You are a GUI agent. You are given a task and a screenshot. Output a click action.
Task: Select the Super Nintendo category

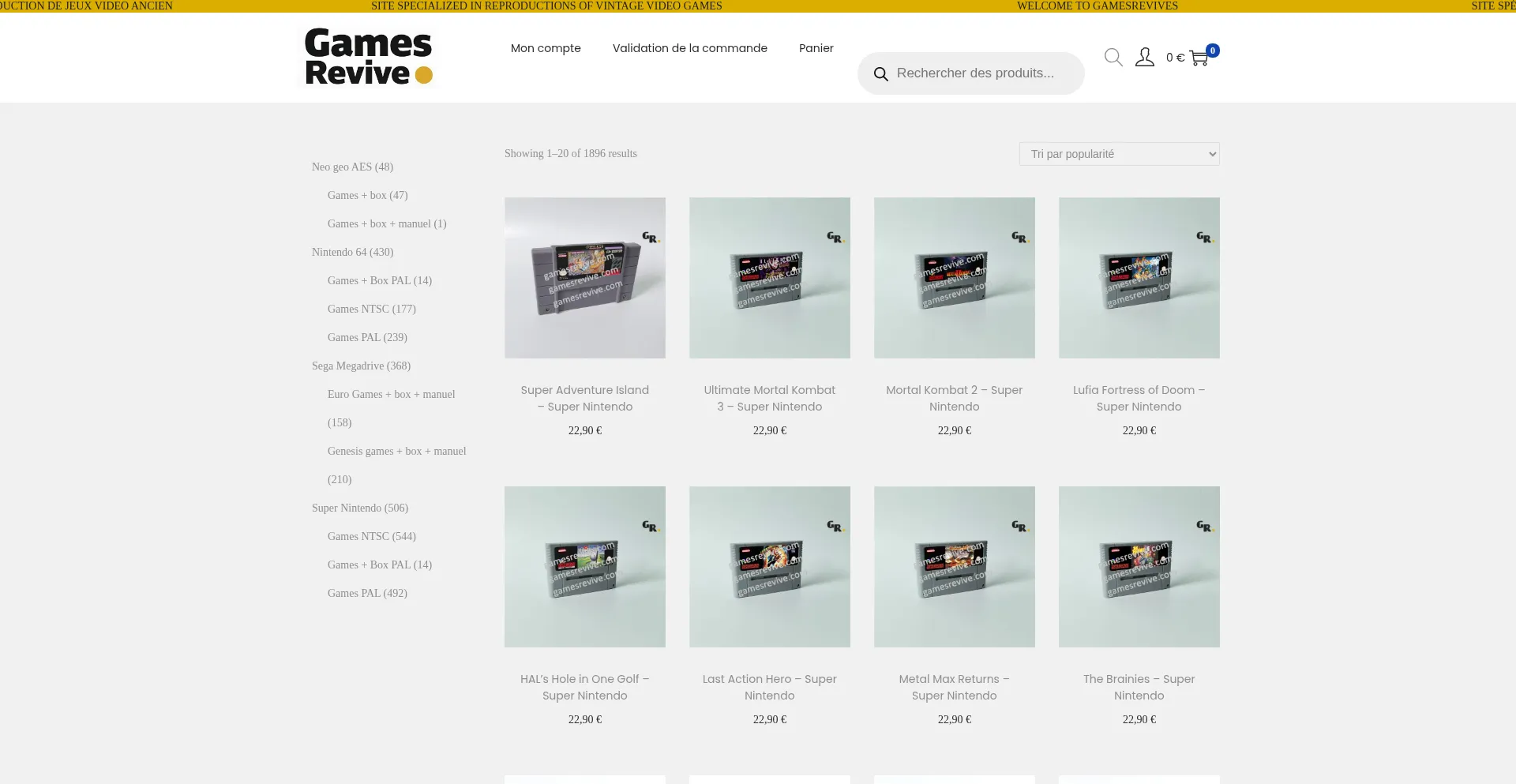point(360,508)
